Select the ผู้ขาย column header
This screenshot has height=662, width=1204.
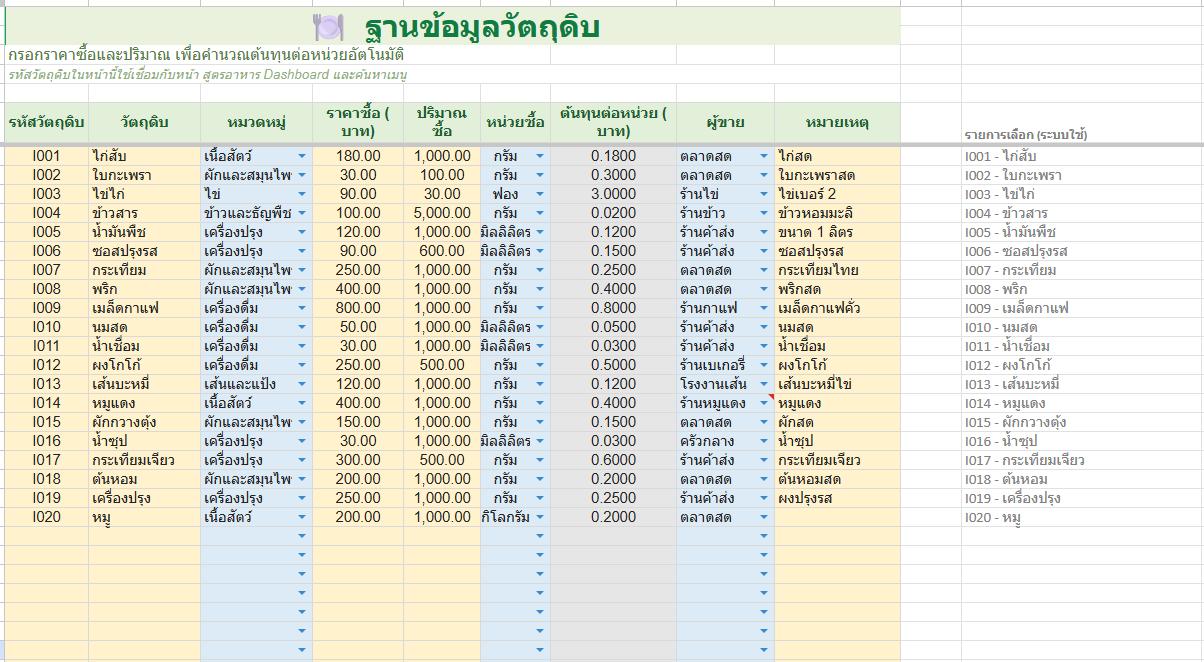coord(725,122)
